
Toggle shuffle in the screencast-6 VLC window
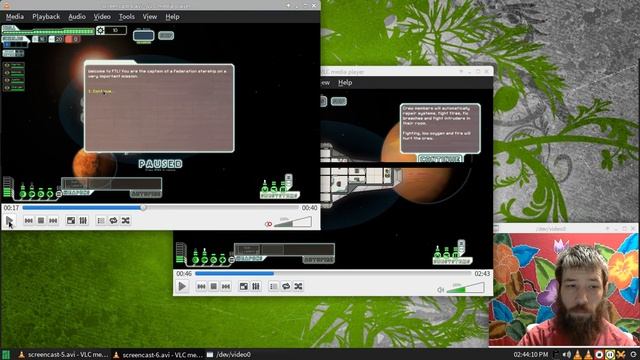click(x=298, y=287)
